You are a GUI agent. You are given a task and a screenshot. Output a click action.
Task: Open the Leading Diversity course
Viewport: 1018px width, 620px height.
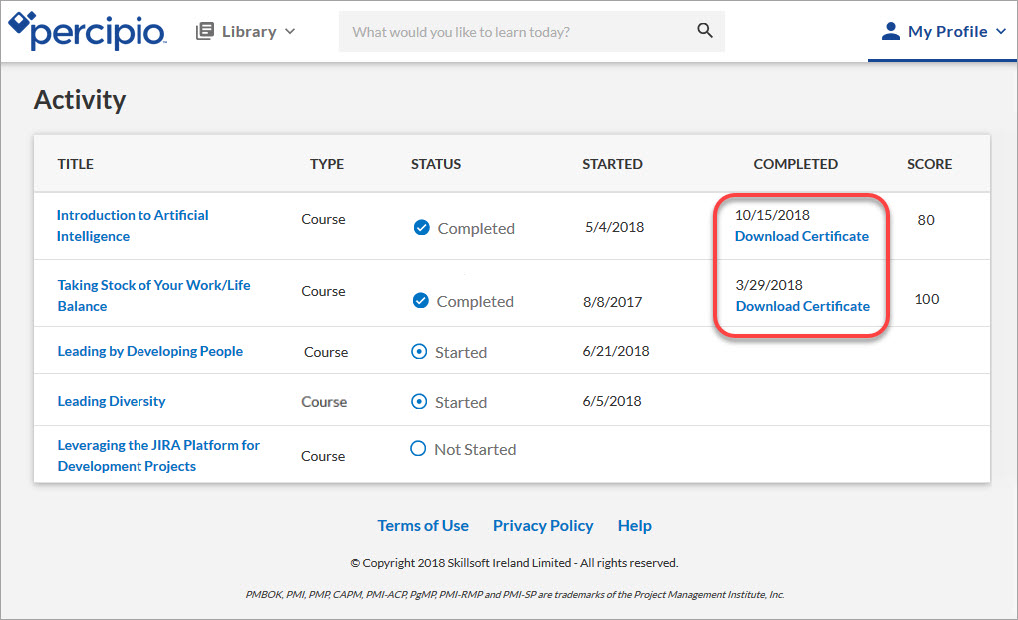(111, 401)
